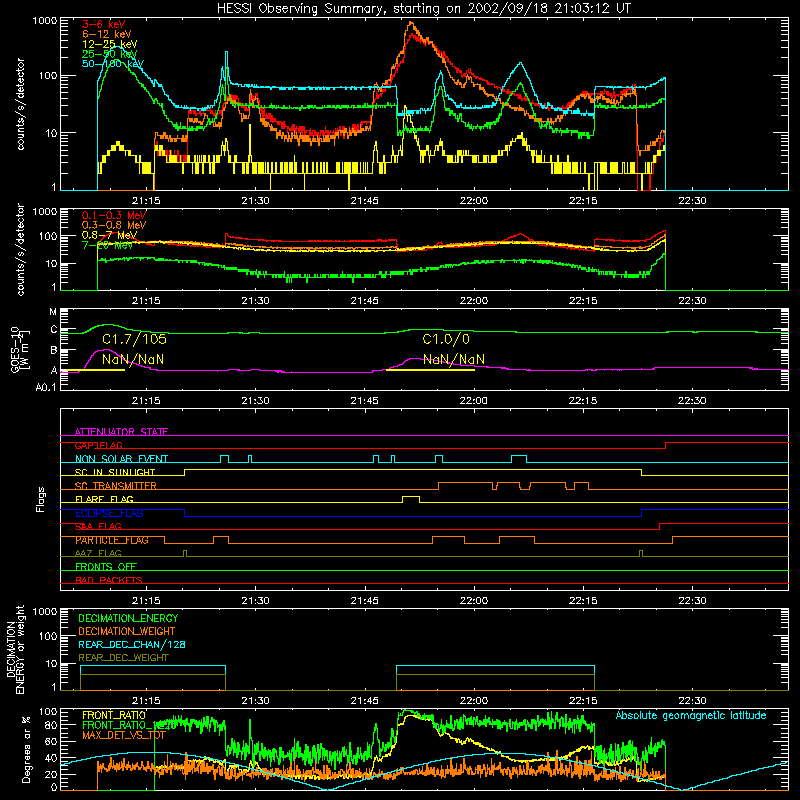Select the orange SC_TRANSMITTER flag label
800x800 pixels.
pos(115,486)
